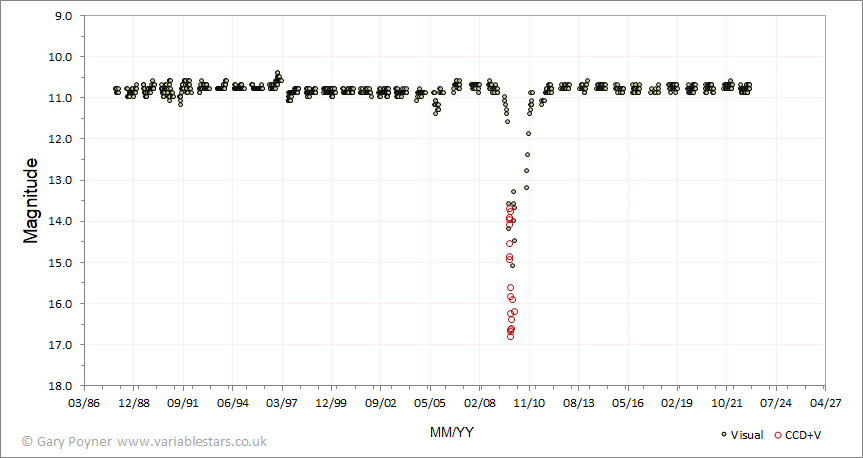
Task: Click the 03/86 date axis label
Action: pos(85,402)
